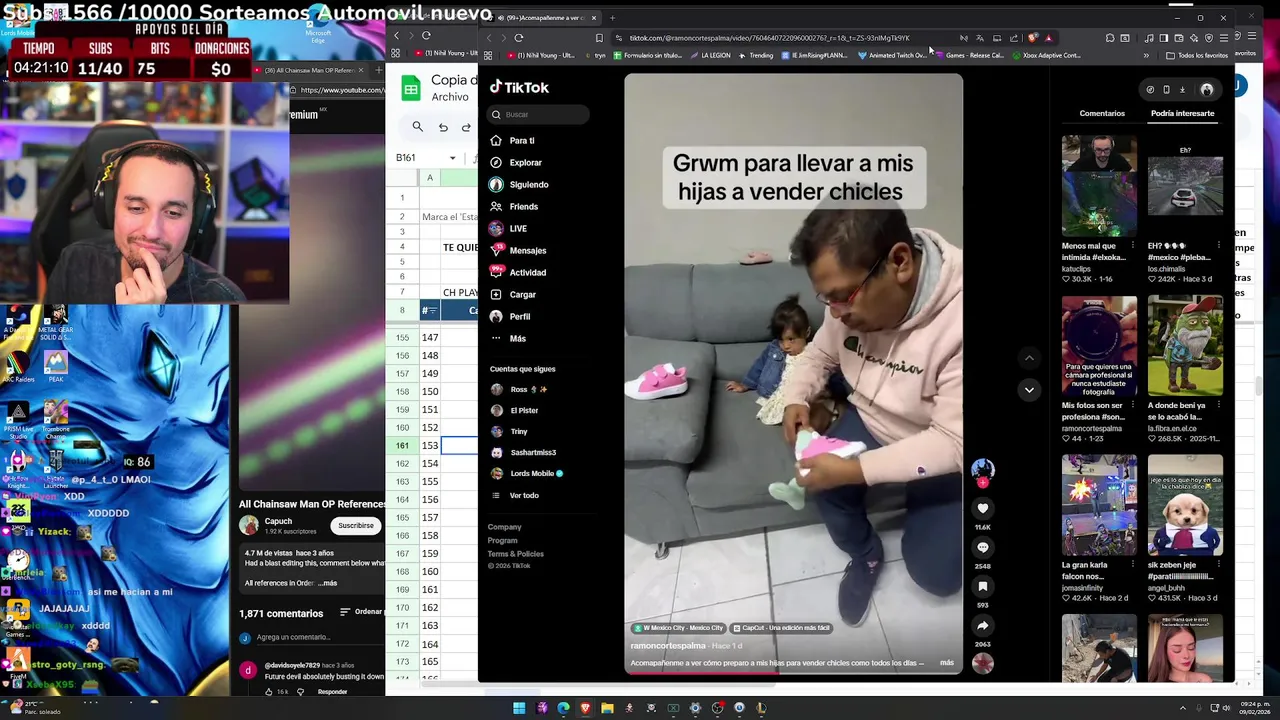Open the Trending bookmark

756,55
